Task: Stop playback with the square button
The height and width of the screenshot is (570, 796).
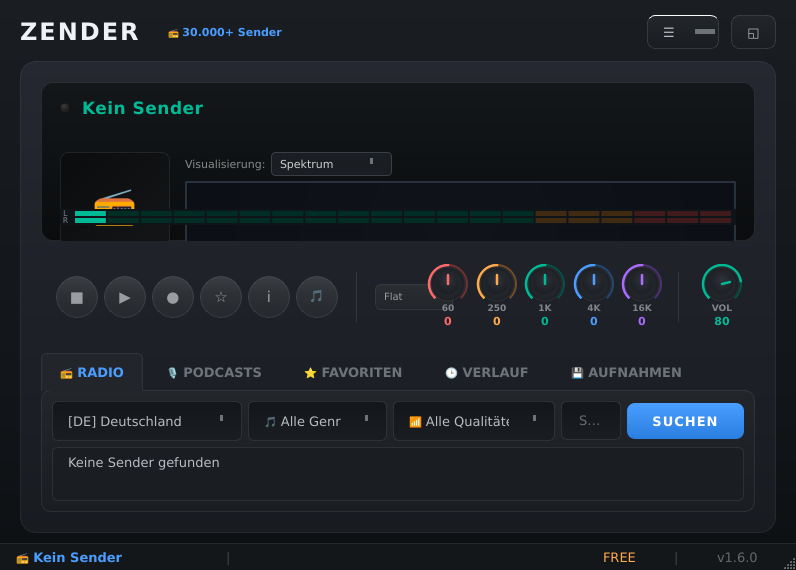Action: pyautogui.click(x=77, y=297)
